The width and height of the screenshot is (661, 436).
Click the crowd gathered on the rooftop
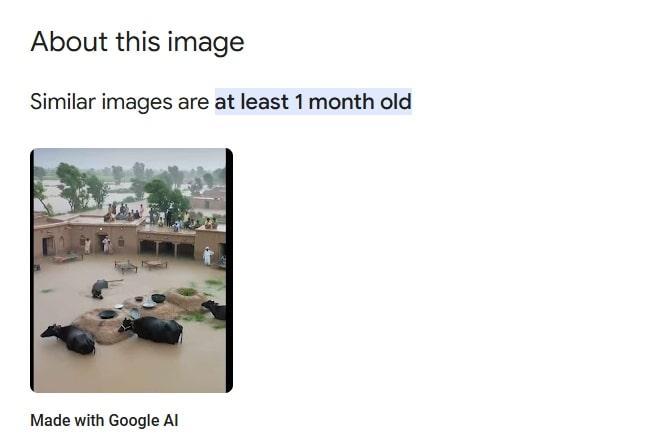(160, 217)
